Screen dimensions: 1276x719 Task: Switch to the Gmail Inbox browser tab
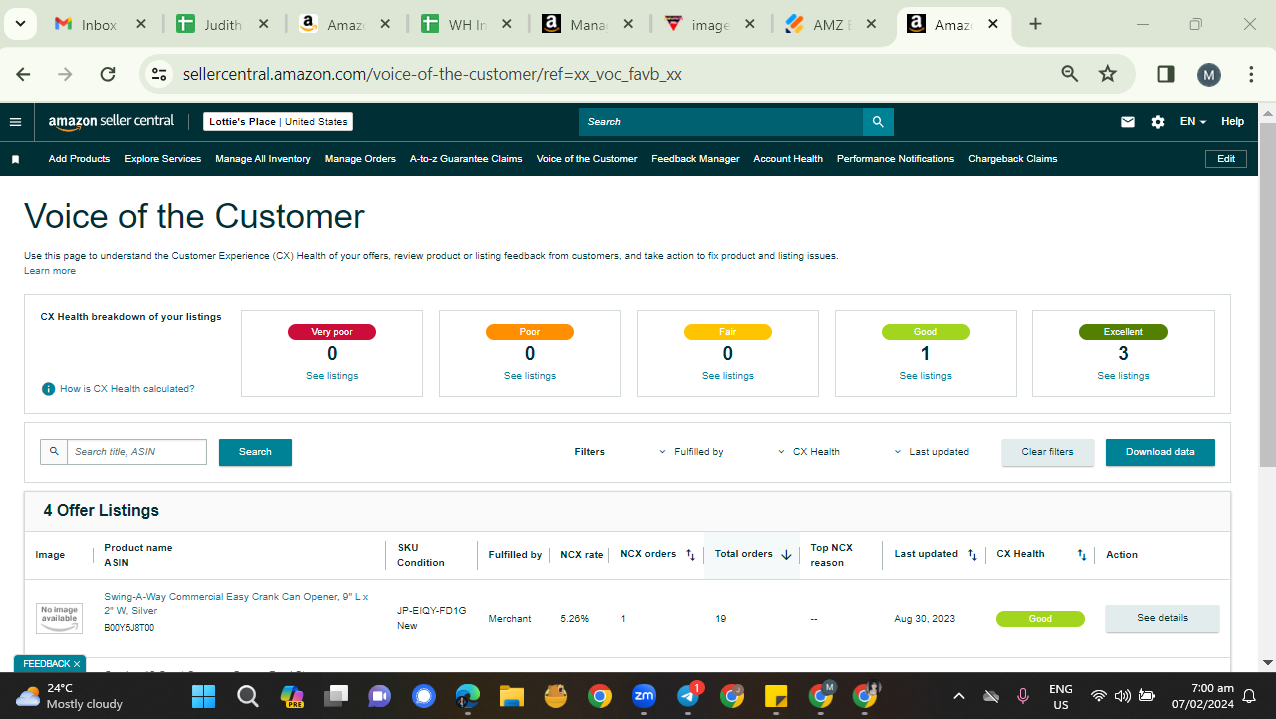pyautogui.click(x=98, y=24)
